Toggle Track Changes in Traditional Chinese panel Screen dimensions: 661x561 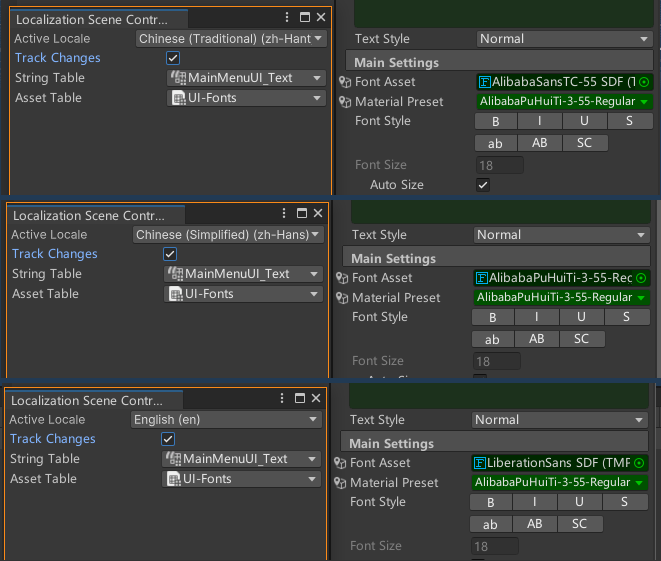pos(173,58)
